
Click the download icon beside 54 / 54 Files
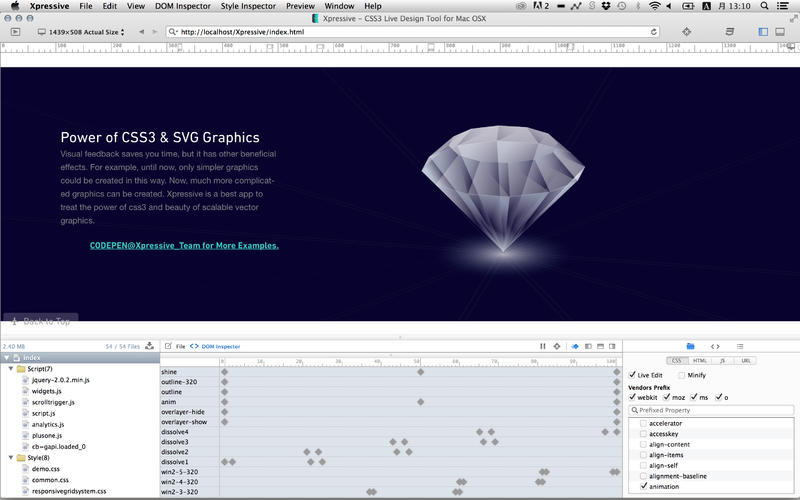click(149, 346)
